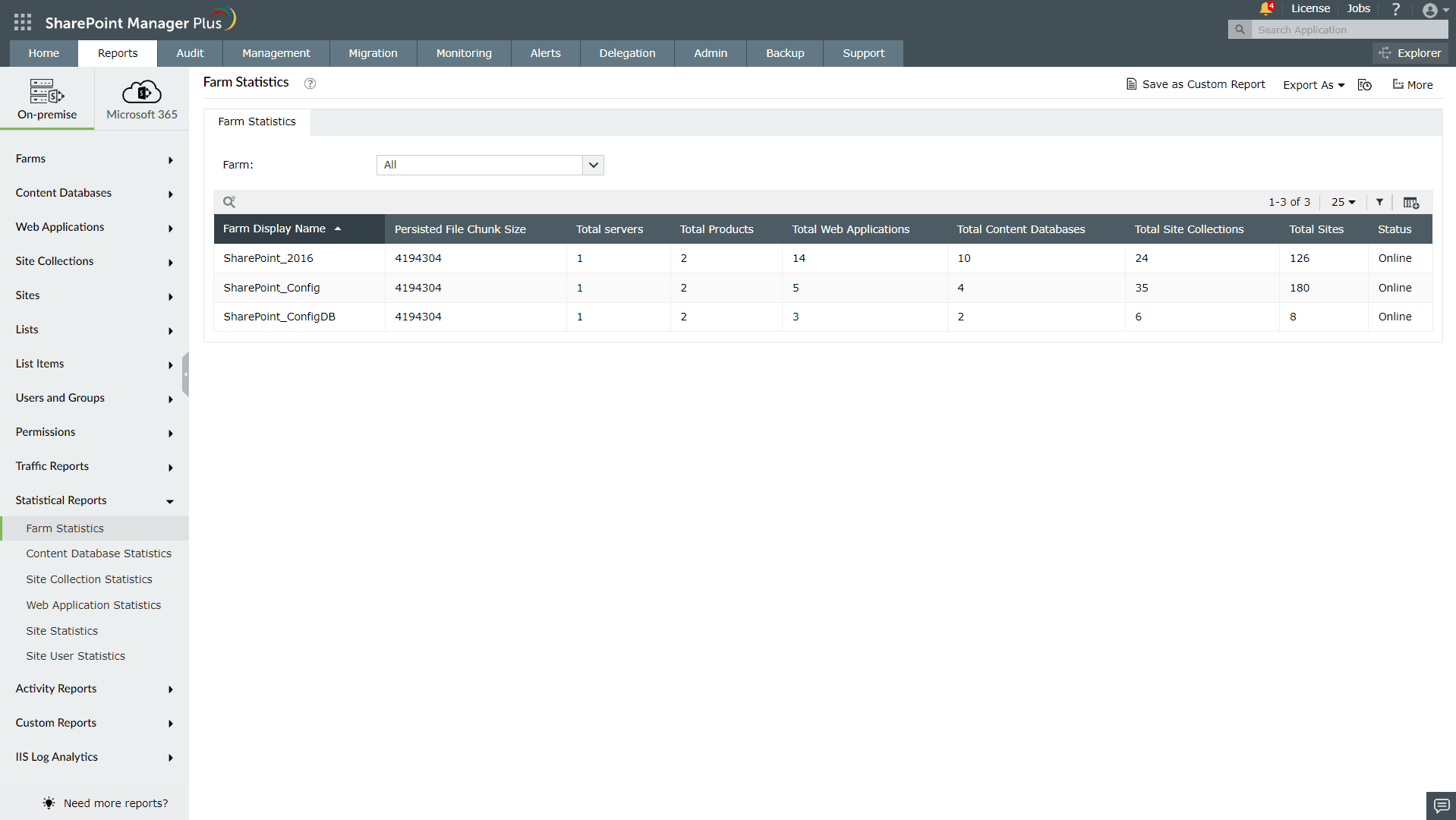Open the add/remove columns icon
Viewport: 1456px width, 820px height.
(x=1411, y=203)
